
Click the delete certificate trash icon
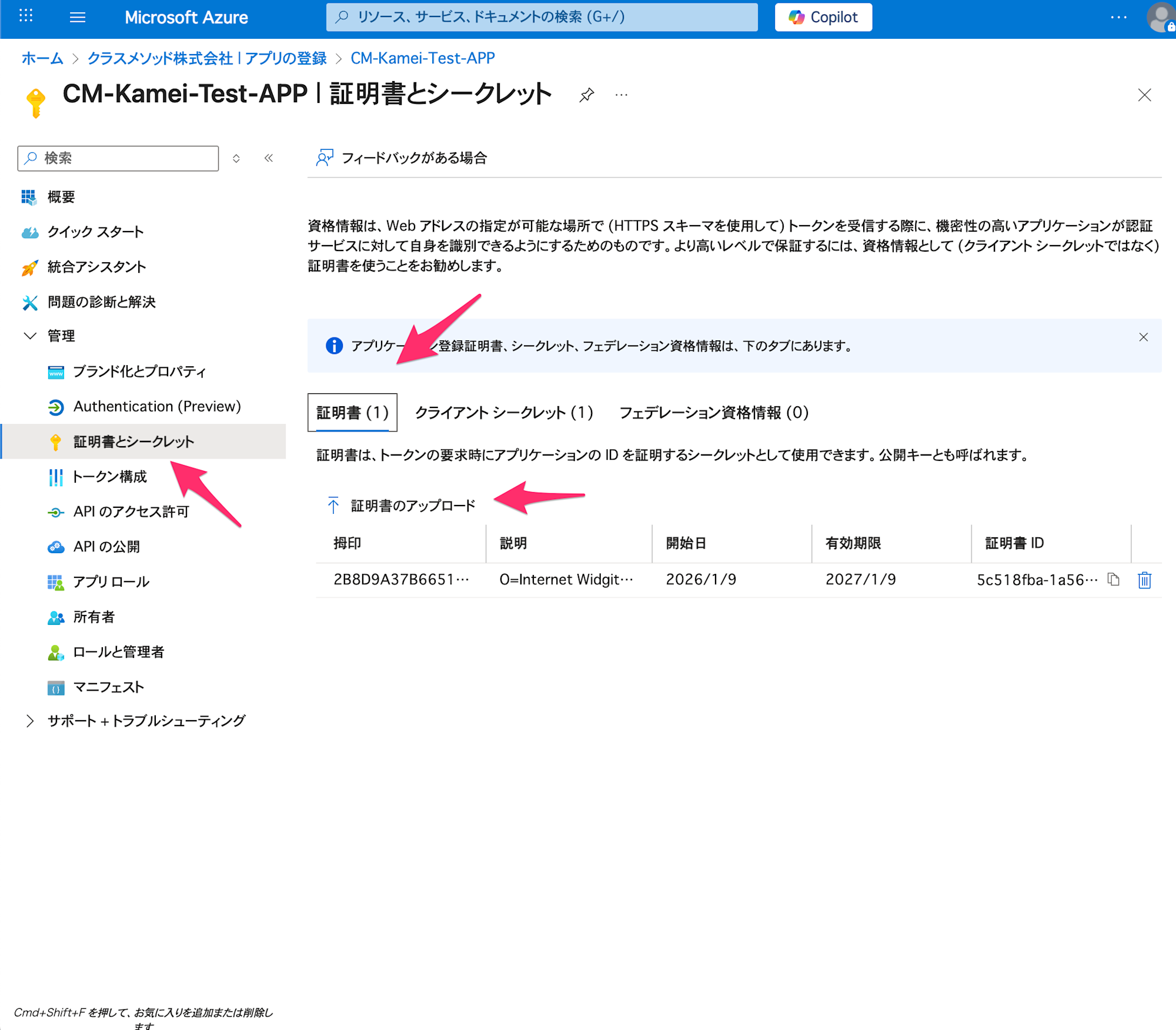(1144, 580)
